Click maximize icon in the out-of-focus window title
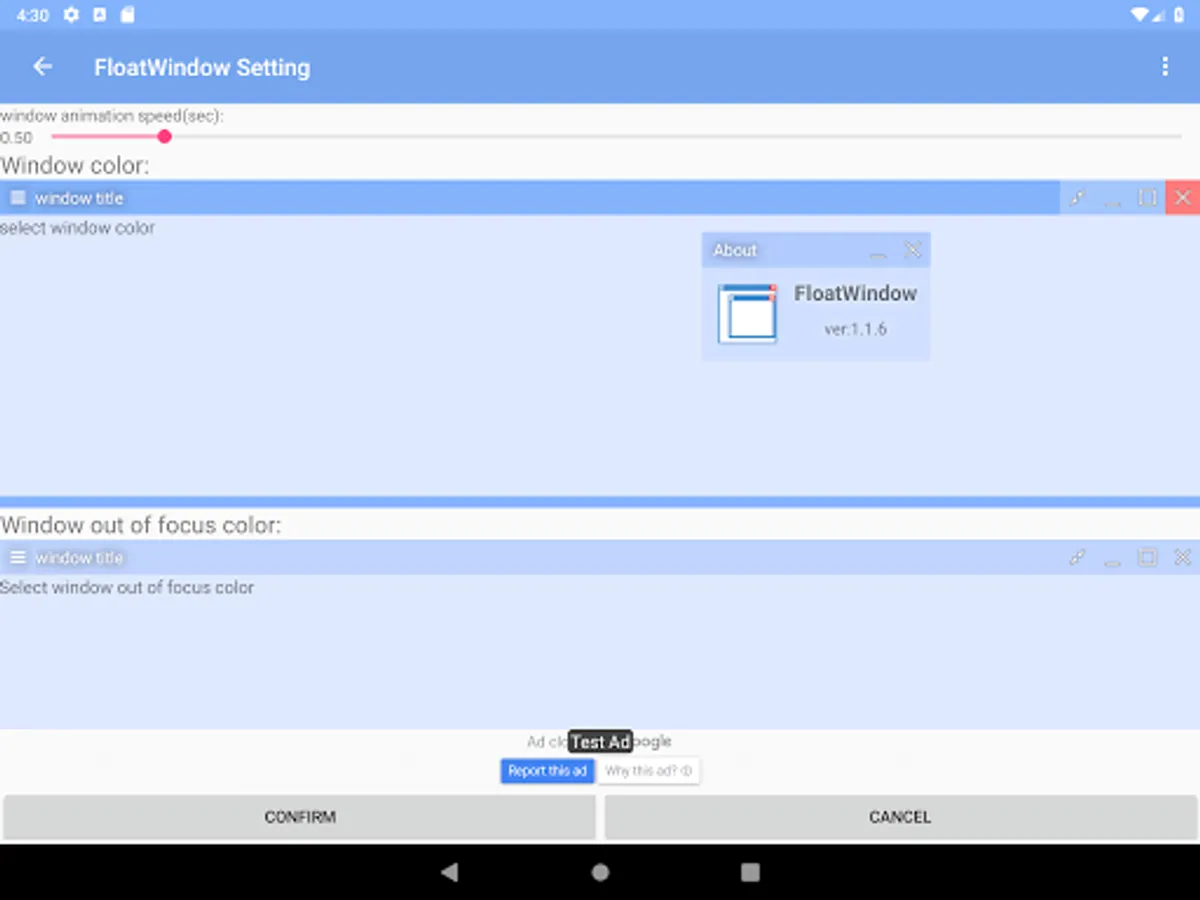The image size is (1200, 900). pyautogui.click(x=1147, y=557)
